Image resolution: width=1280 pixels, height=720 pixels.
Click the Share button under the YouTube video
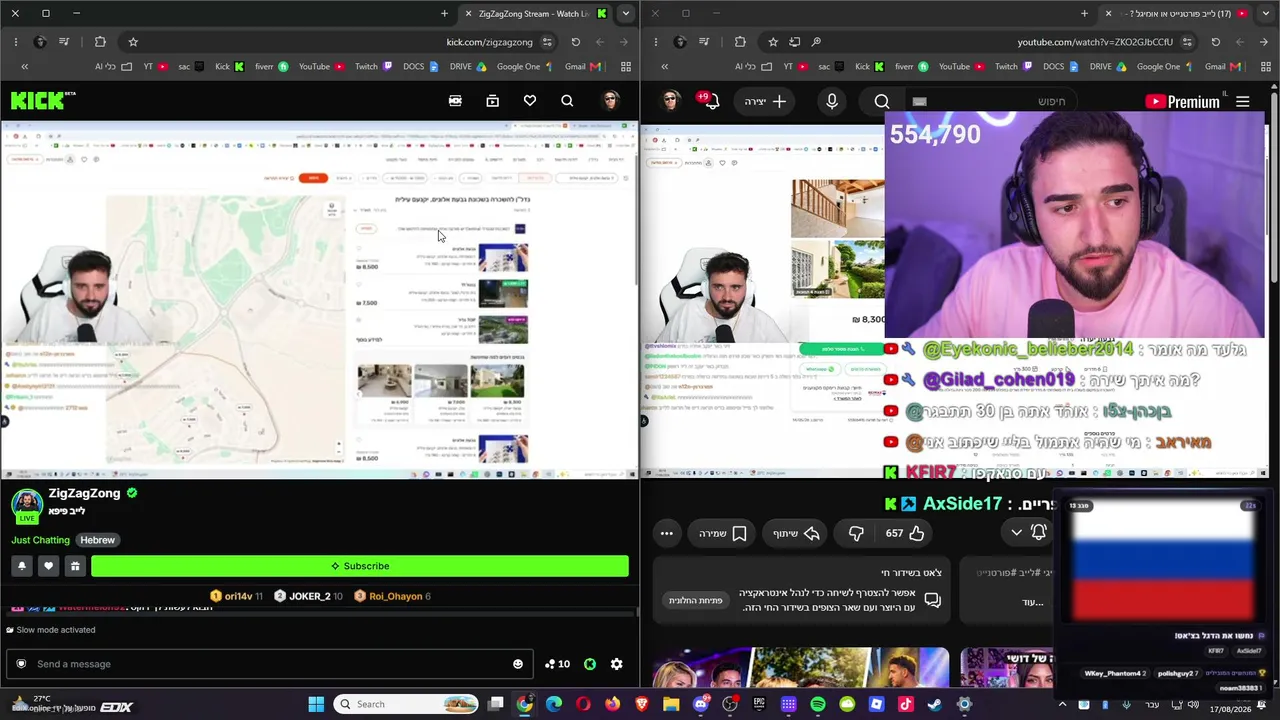click(797, 533)
